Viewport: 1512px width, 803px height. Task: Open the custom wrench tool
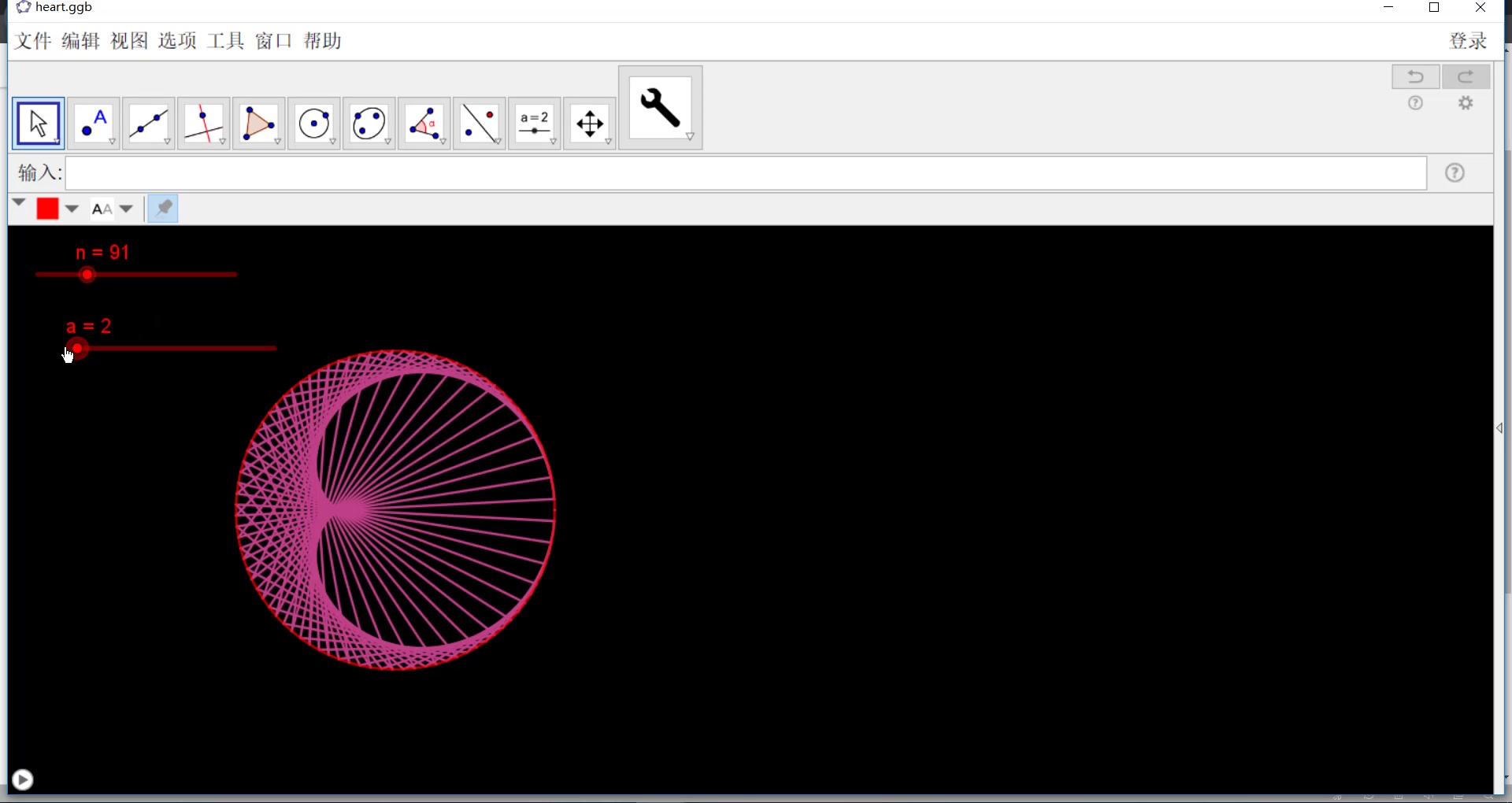coord(660,108)
